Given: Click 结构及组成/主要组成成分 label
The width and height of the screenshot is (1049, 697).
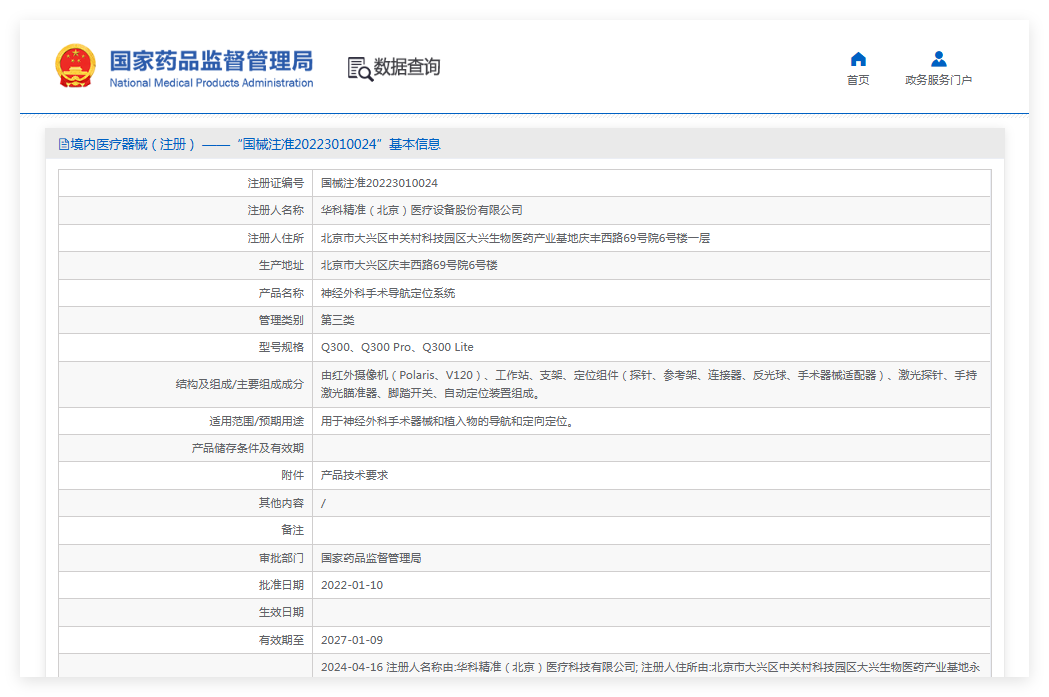Looking at the screenshot, I should pos(240,384).
